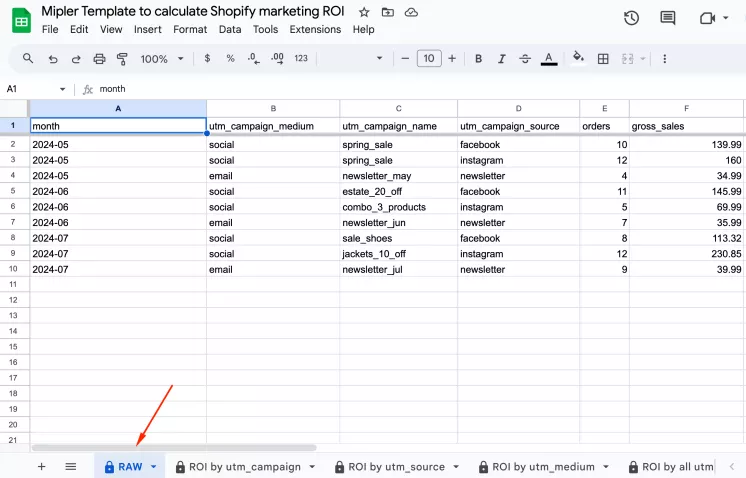The image size is (746, 478).
Task: Star this spreadsheet document
Action: pyautogui.click(x=364, y=12)
